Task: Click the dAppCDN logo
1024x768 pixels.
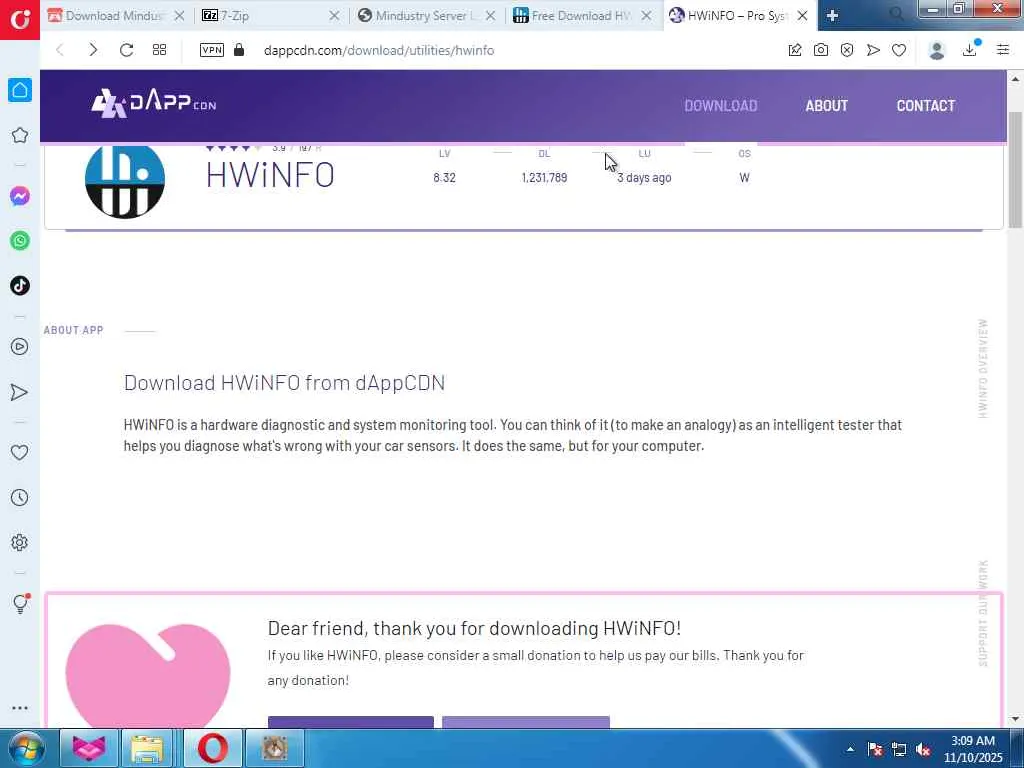Action: pos(153,104)
